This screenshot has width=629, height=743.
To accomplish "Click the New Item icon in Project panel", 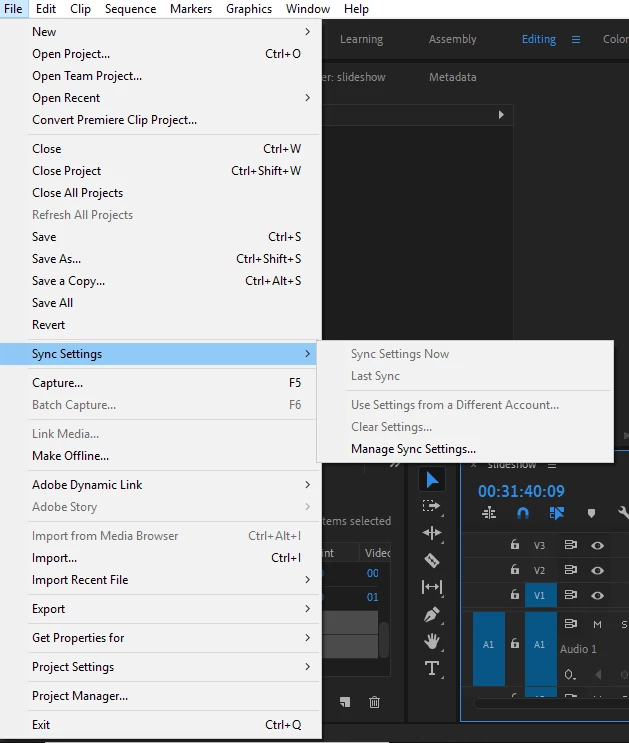I will [345, 702].
